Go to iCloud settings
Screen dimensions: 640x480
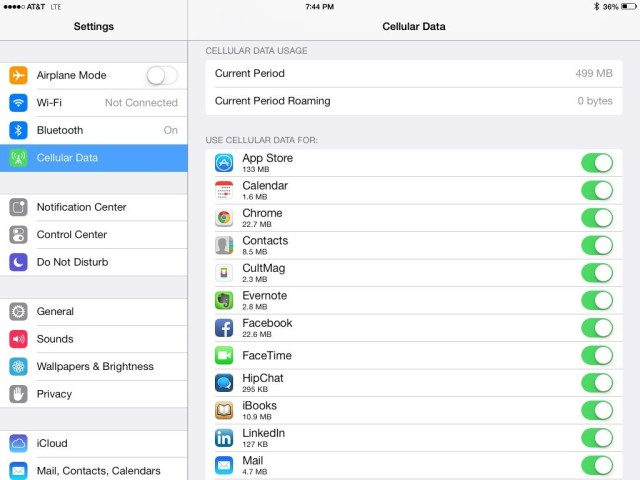pos(94,443)
